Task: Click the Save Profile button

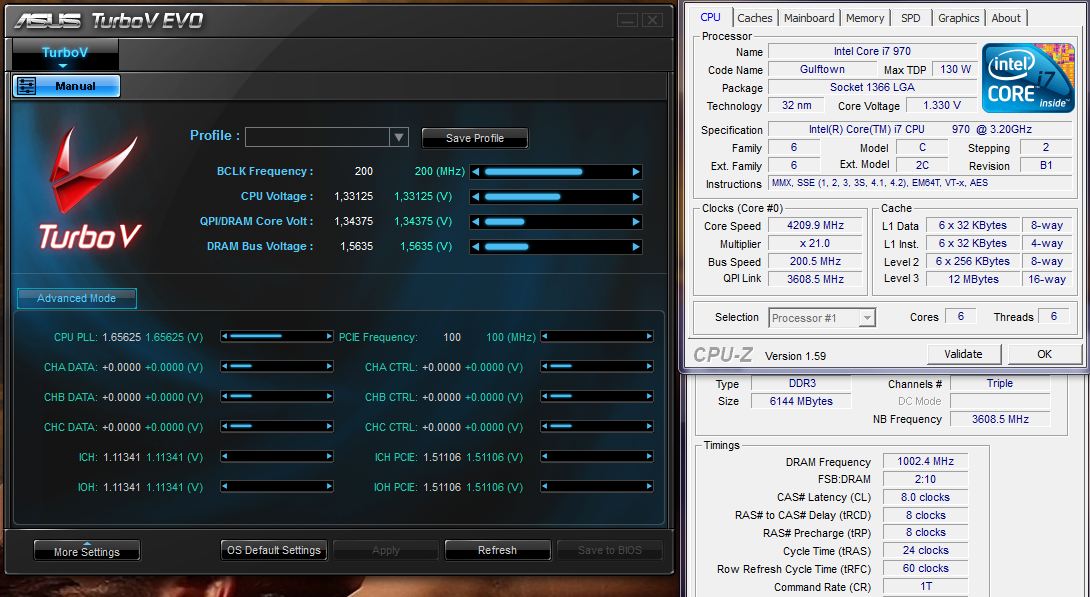Action: point(475,138)
